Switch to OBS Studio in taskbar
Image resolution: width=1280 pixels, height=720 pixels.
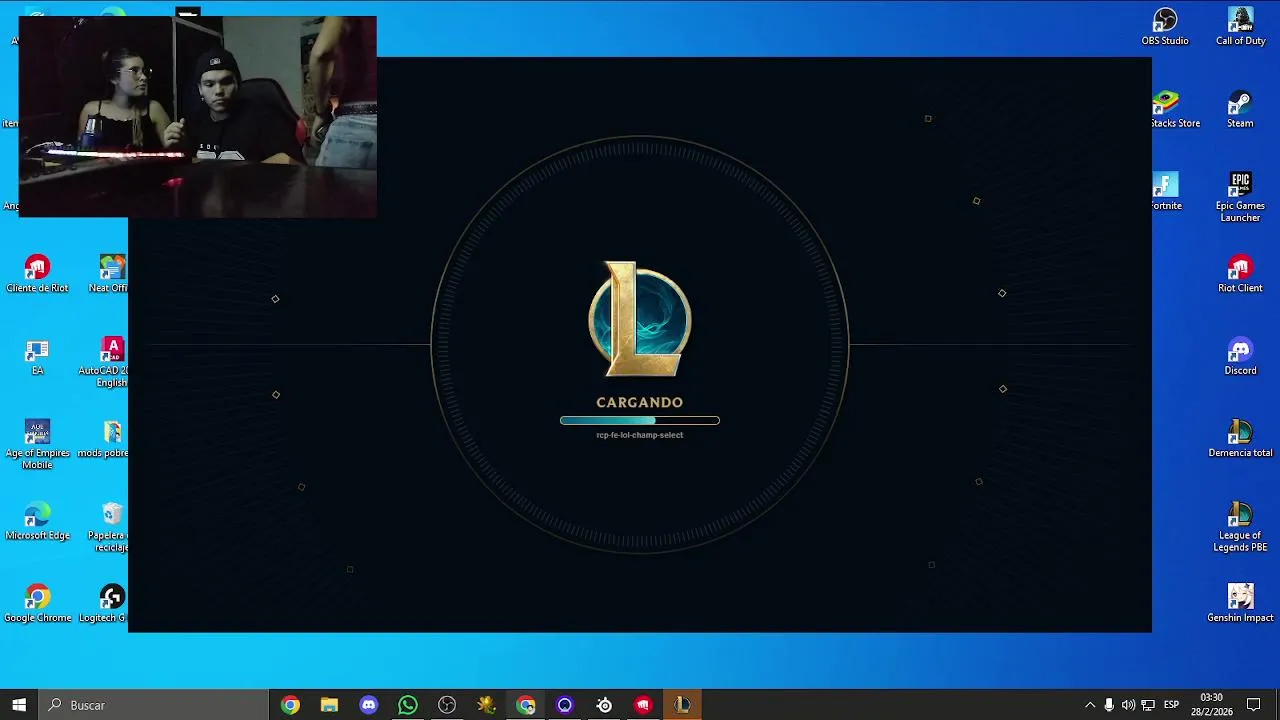(447, 705)
